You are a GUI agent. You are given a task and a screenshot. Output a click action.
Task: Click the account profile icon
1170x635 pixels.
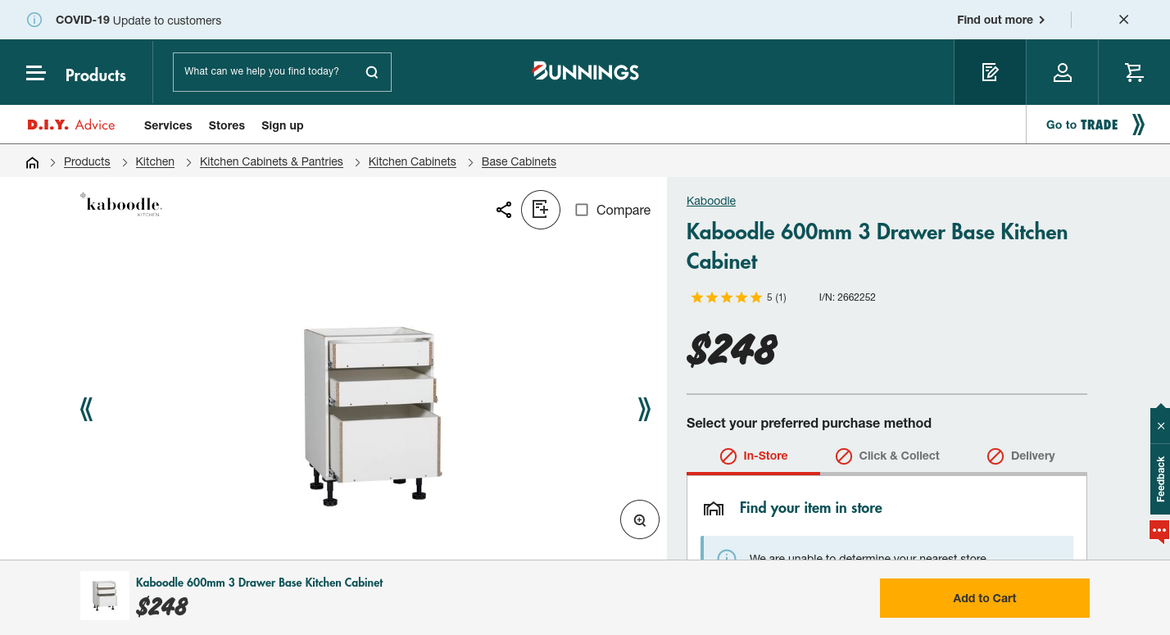pyautogui.click(x=1062, y=72)
